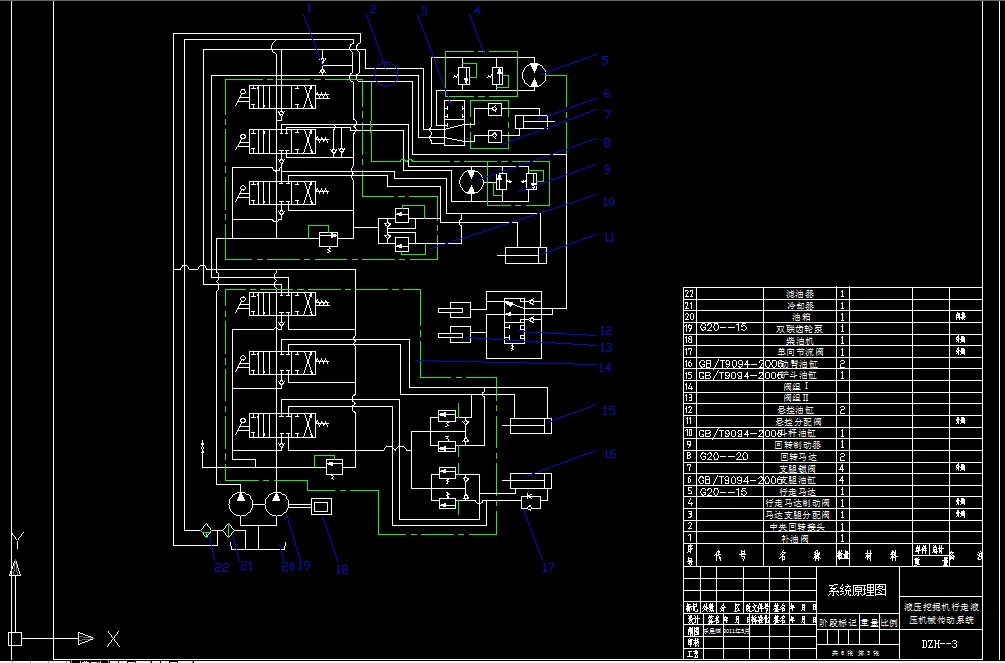The width and height of the screenshot is (1005, 663).
Task: Select the upper suspension cylinder symbol
Action: coord(454,310)
